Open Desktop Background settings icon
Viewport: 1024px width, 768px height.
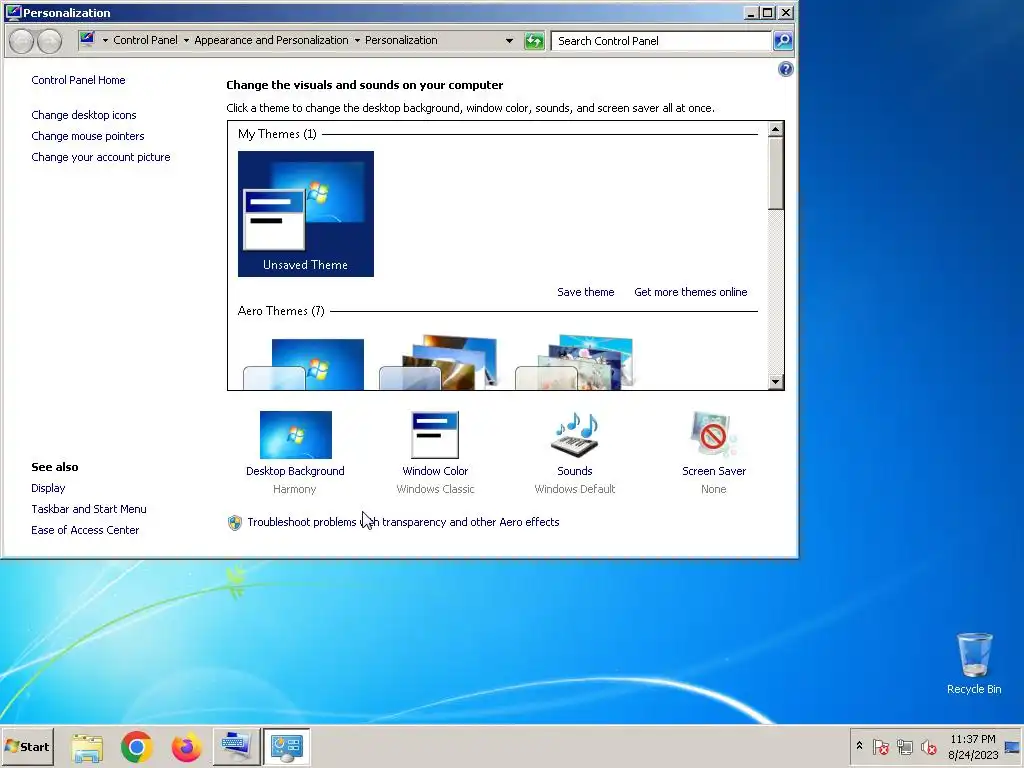(x=295, y=435)
